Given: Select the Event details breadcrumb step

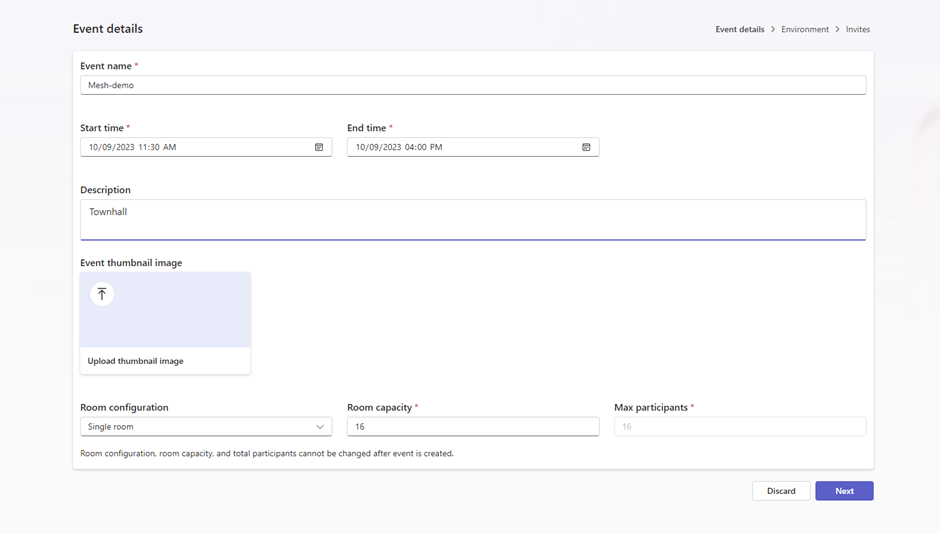Looking at the screenshot, I should coord(739,30).
